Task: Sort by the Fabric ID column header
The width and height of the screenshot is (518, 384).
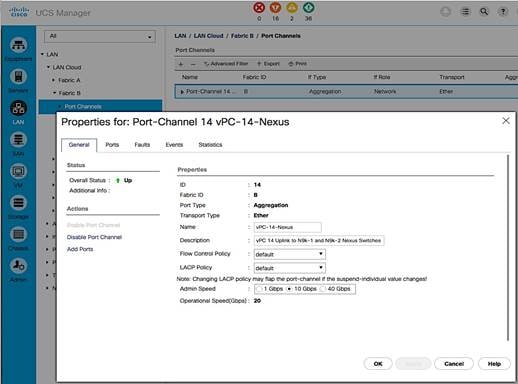Action: coord(254,77)
